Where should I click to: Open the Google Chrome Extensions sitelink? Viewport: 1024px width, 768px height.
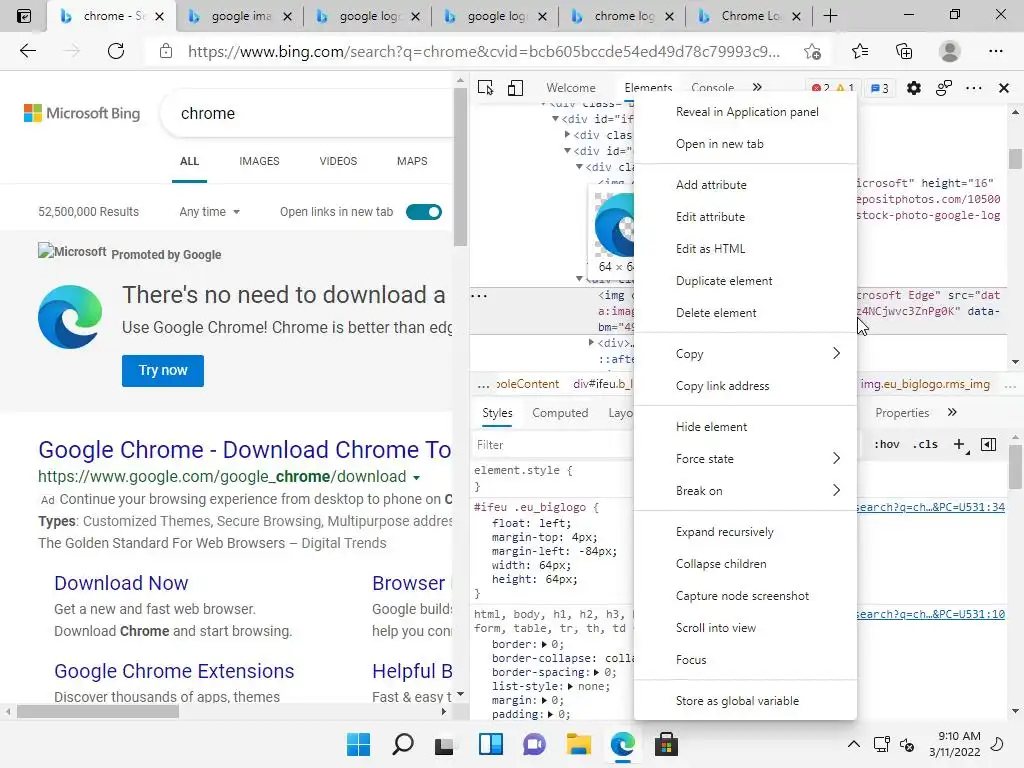(x=174, y=671)
